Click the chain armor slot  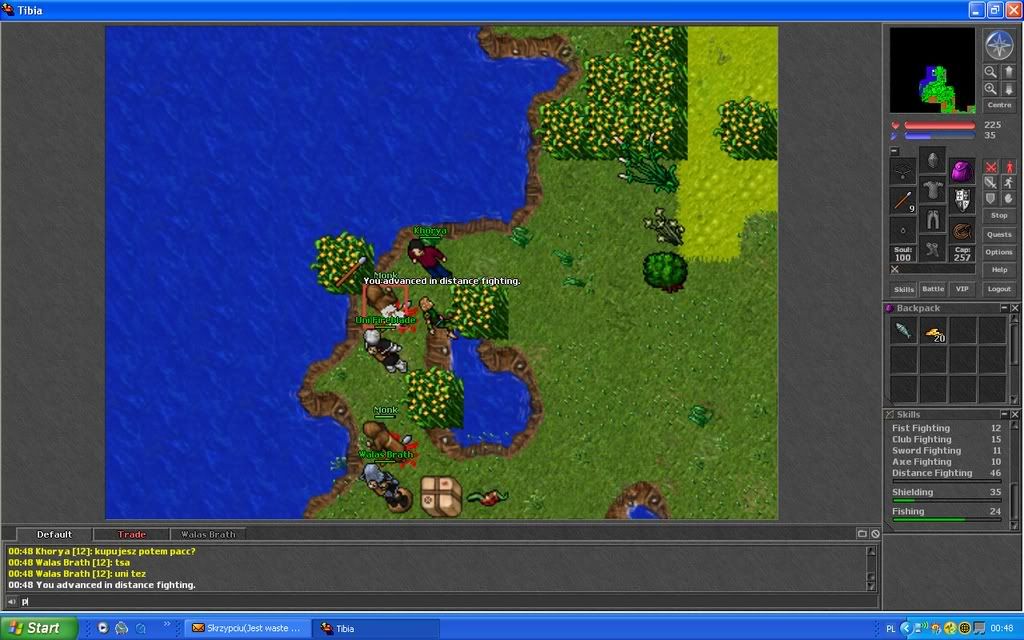tap(933, 190)
